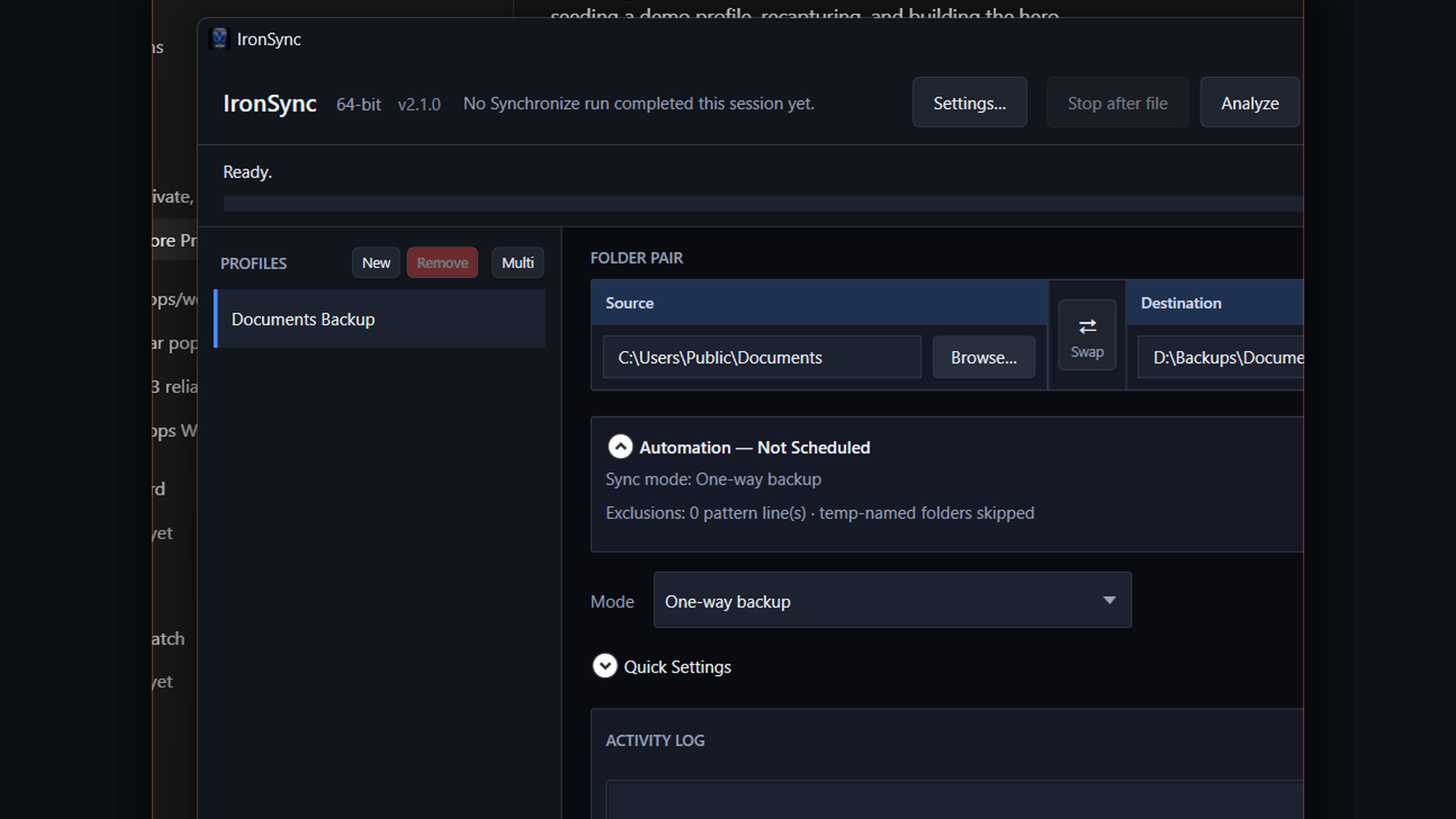Click the Quick Settings label
Image resolution: width=1456 pixels, height=819 pixels.
coord(677,667)
